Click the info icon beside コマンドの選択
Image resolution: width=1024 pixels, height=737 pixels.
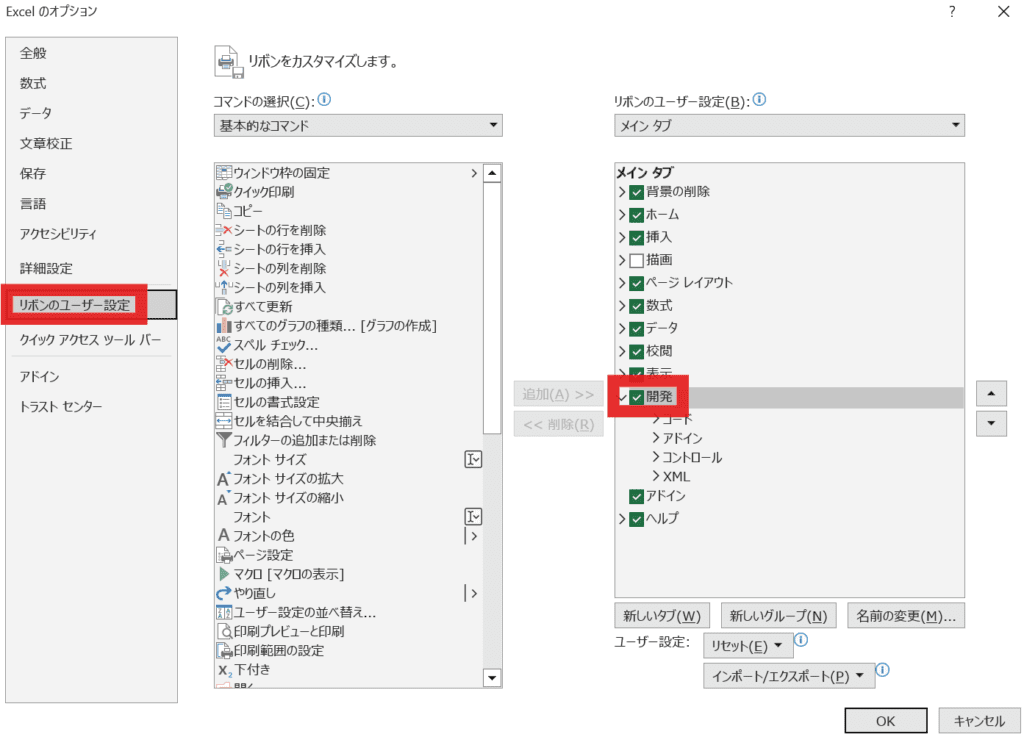coord(325,100)
